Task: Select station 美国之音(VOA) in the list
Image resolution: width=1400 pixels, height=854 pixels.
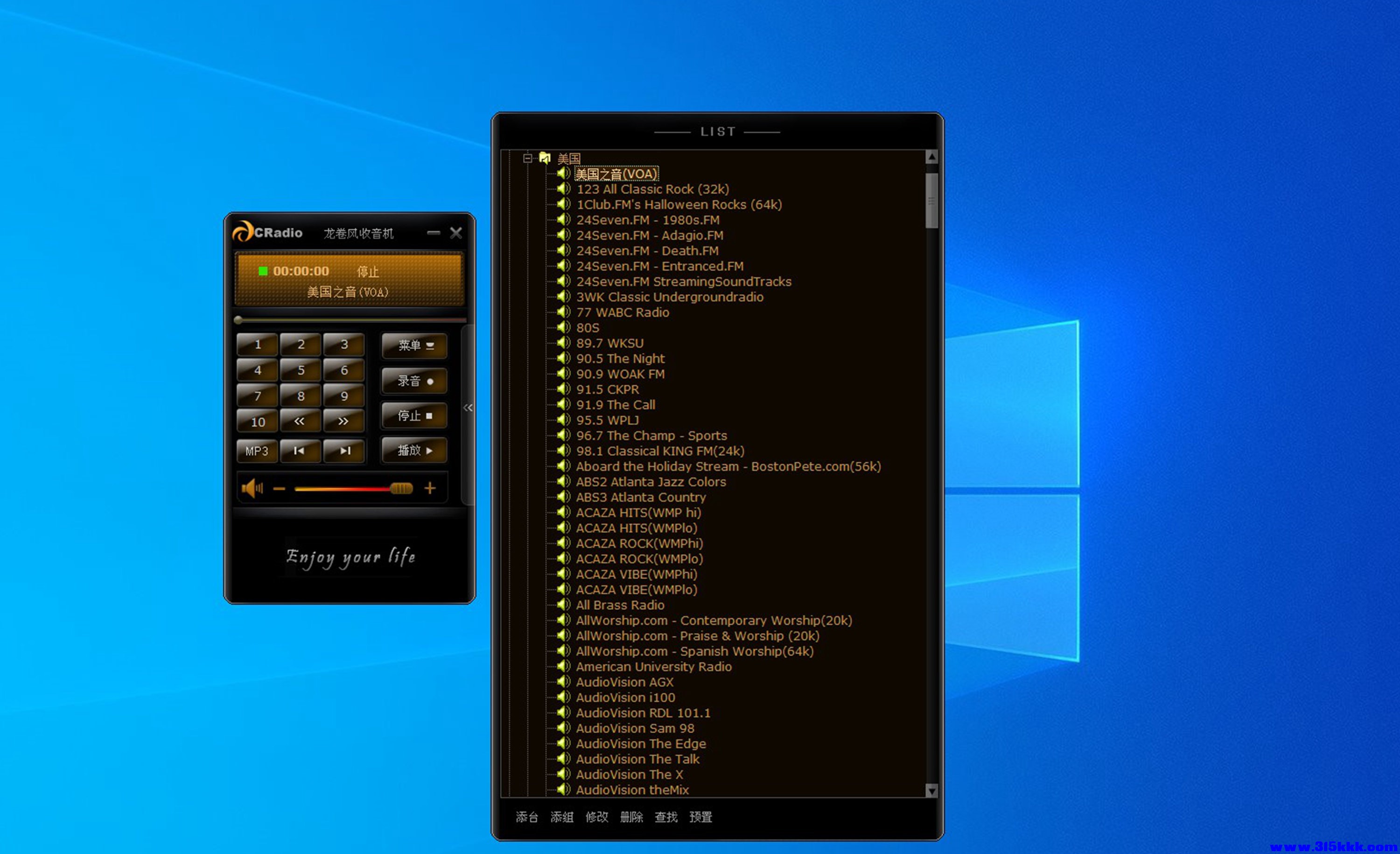Action: [x=616, y=173]
